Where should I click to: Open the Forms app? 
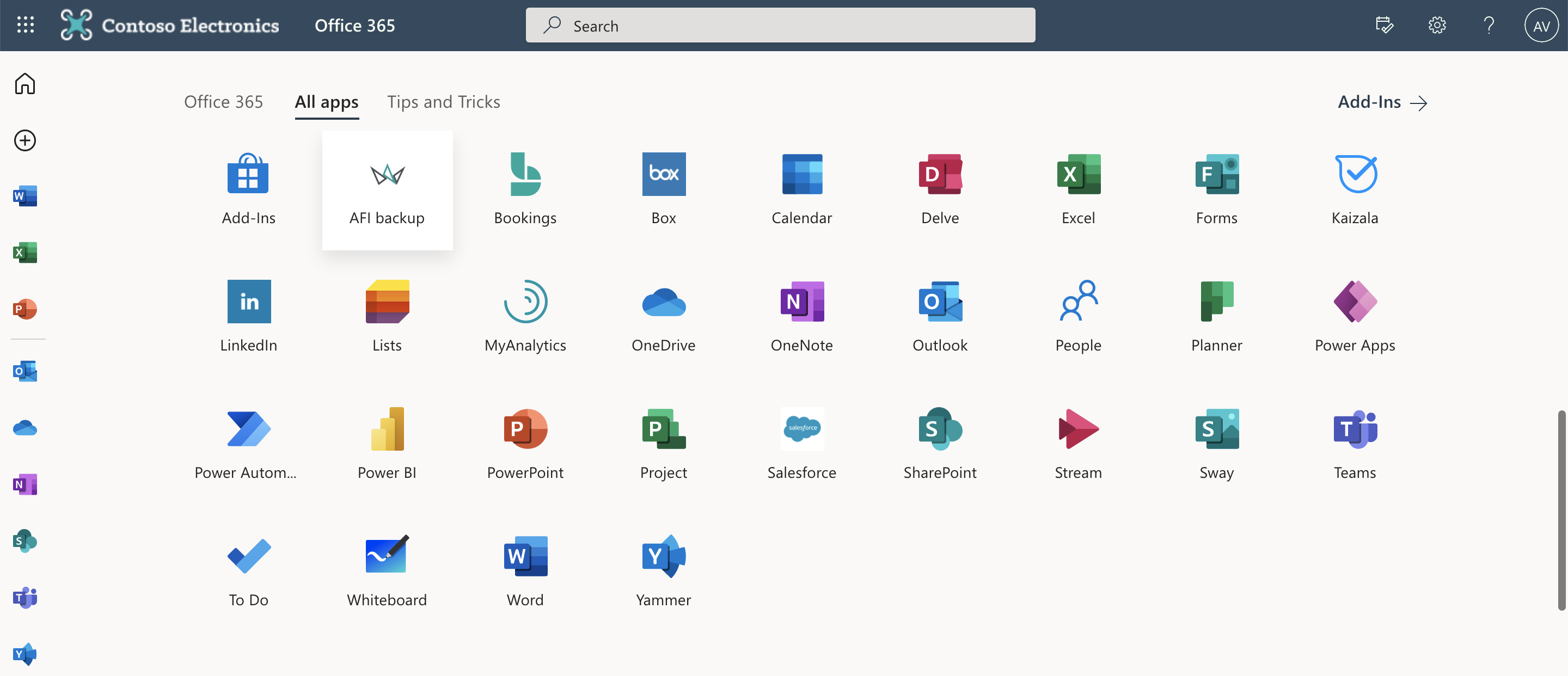(1216, 189)
